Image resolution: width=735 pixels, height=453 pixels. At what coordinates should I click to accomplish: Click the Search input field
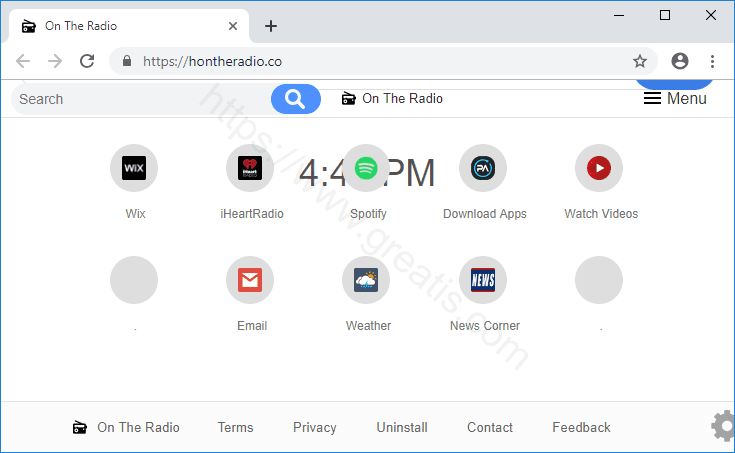(141, 99)
